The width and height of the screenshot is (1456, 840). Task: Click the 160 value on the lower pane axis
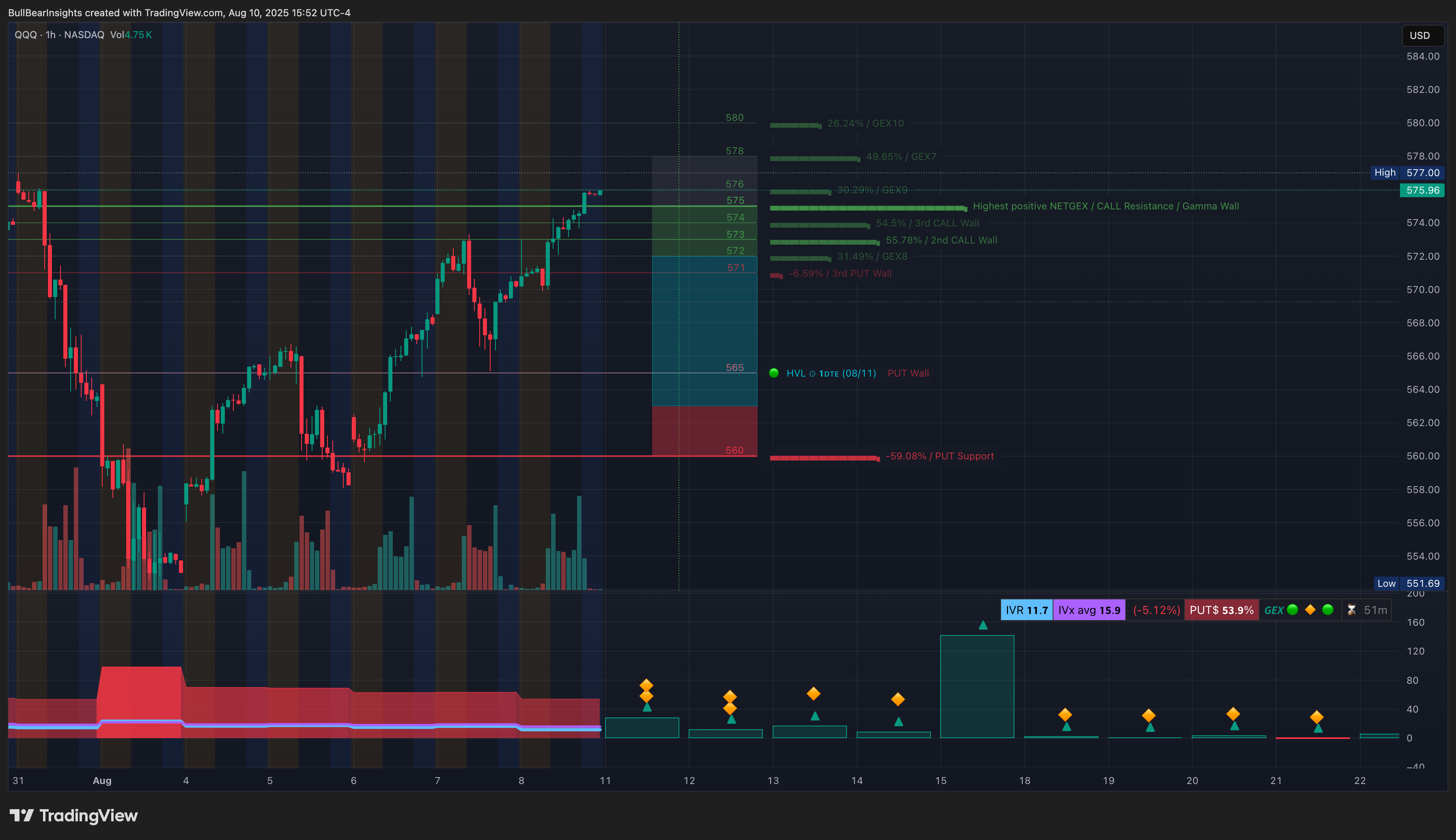[1415, 622]
